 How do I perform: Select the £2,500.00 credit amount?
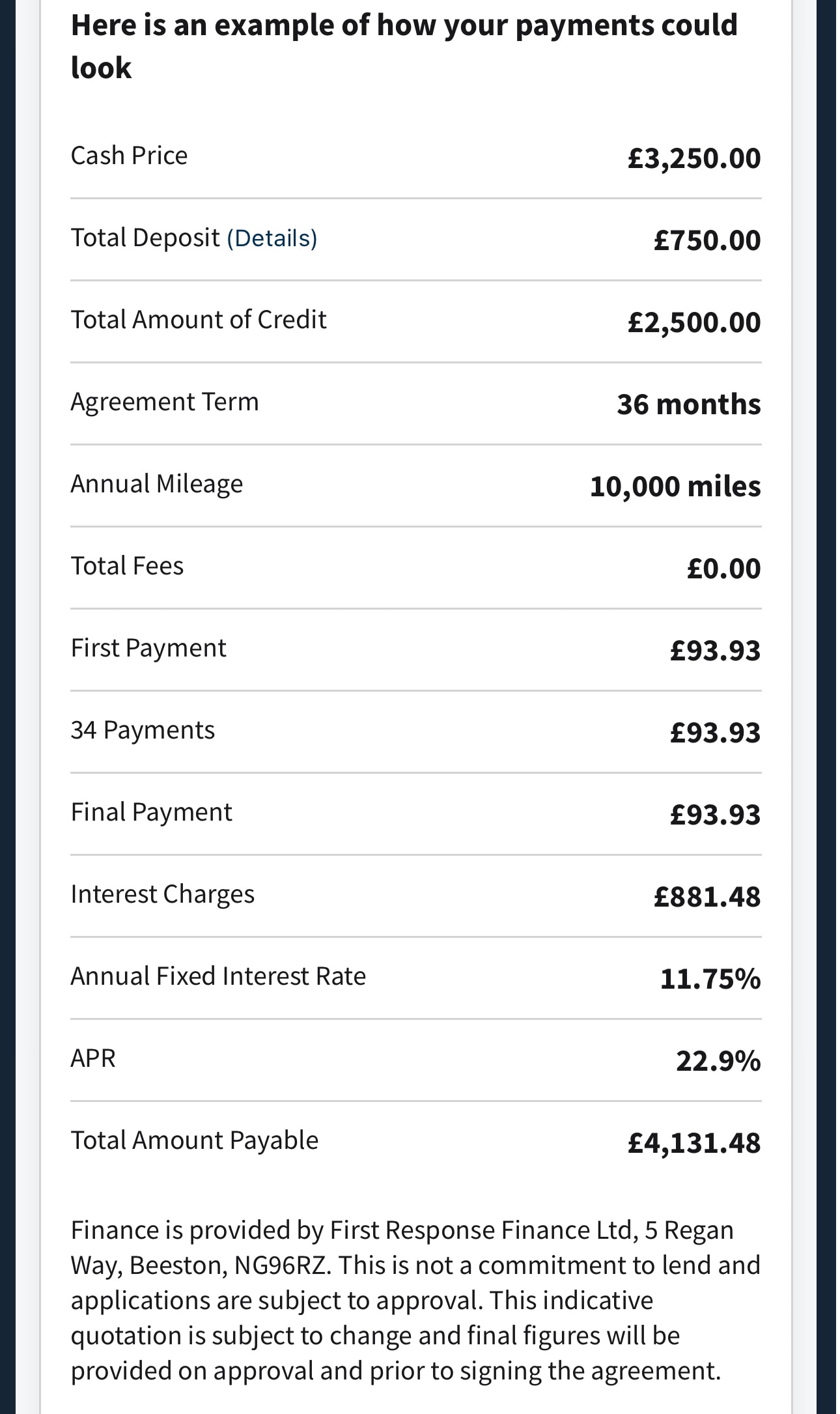tap(693, 322)
